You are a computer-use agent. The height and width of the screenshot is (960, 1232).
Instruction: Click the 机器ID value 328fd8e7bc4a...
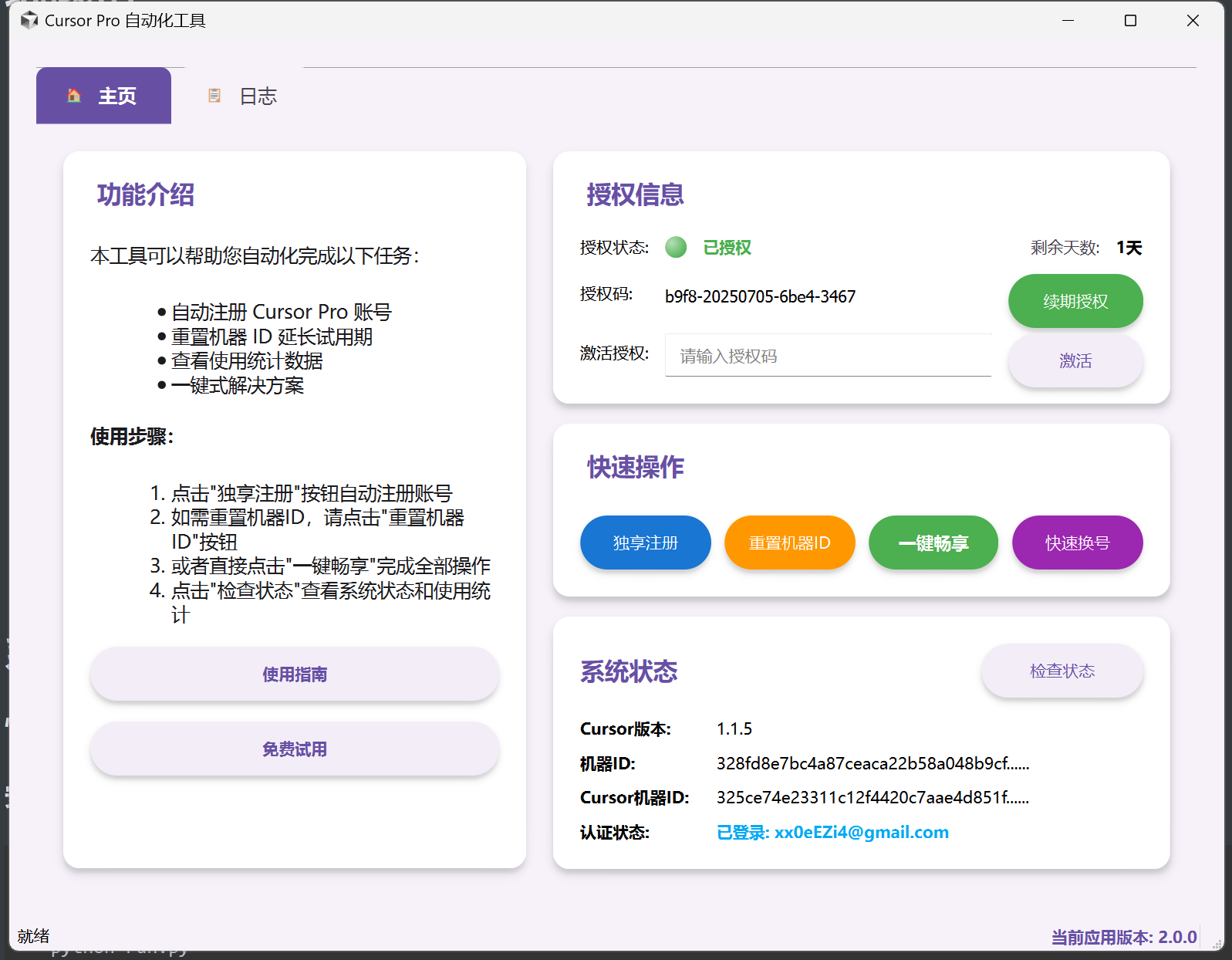873,763
